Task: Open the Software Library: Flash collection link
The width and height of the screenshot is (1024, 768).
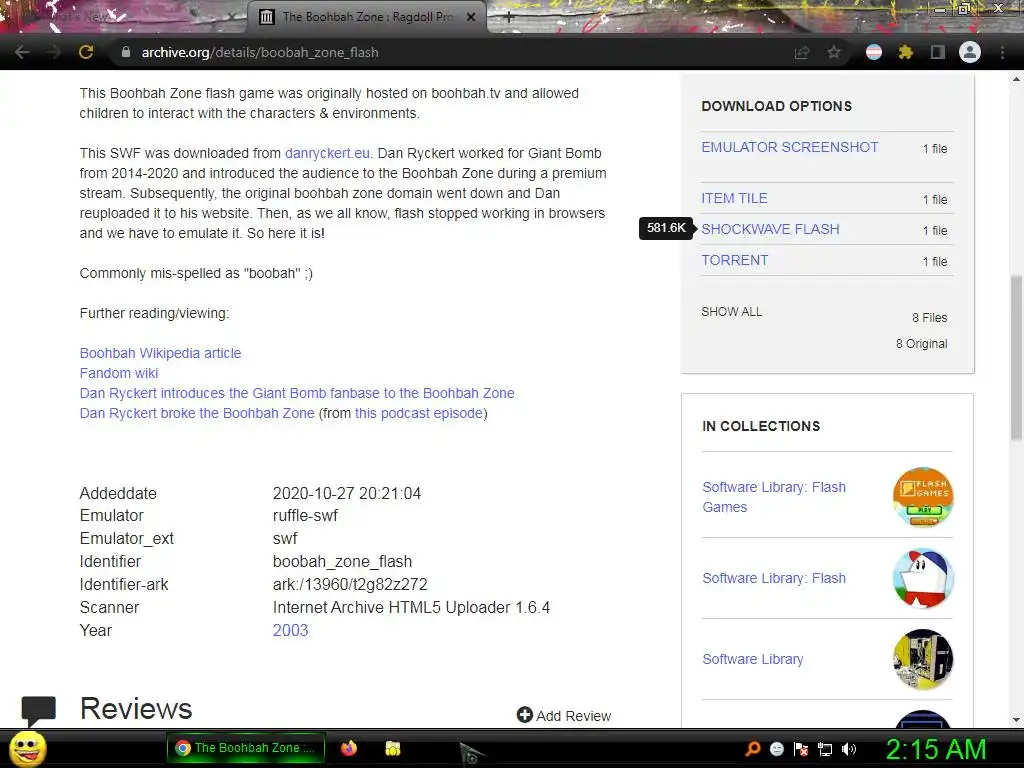Action: (774, 578)
